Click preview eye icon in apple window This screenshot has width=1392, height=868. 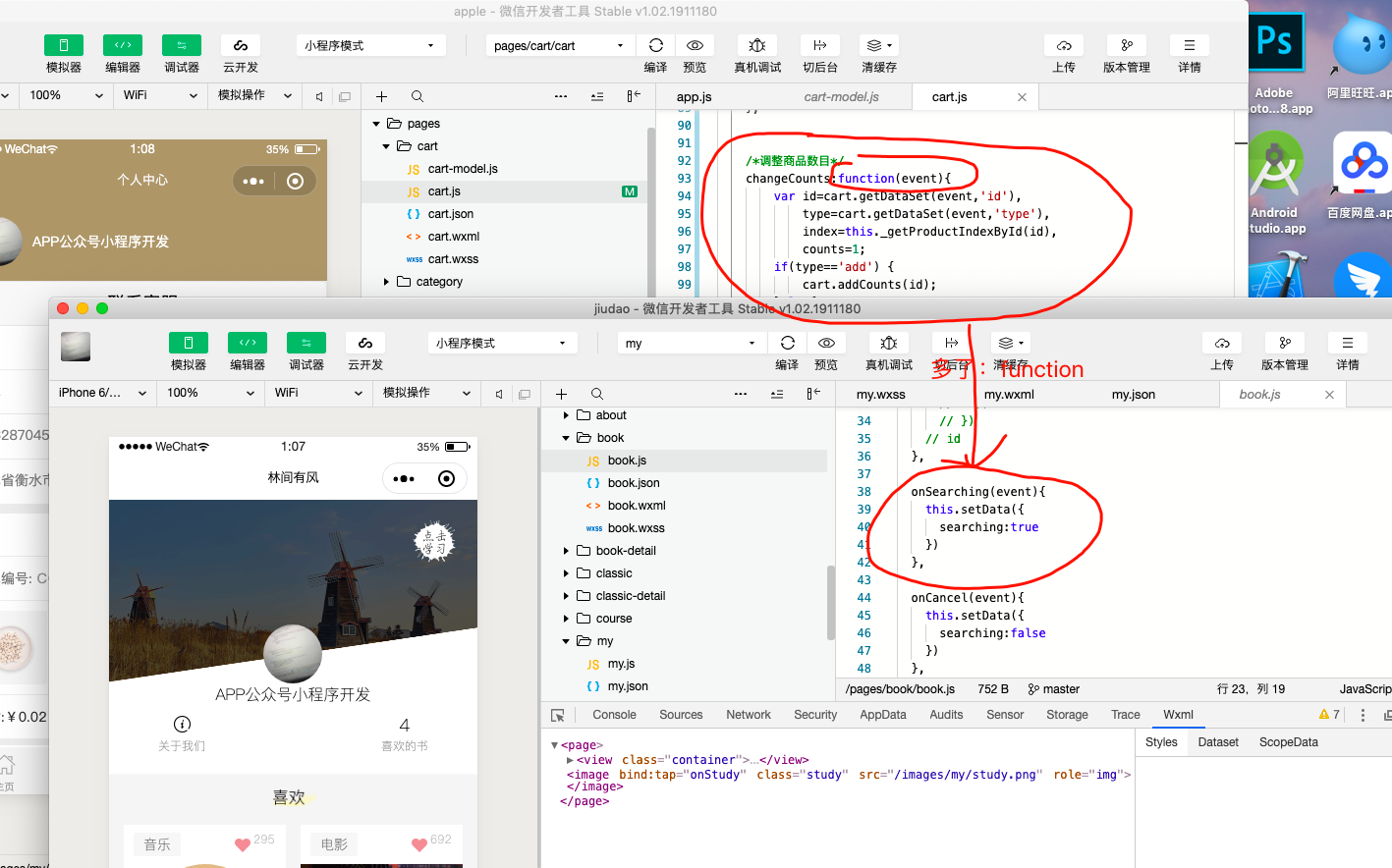click(695, 45)
